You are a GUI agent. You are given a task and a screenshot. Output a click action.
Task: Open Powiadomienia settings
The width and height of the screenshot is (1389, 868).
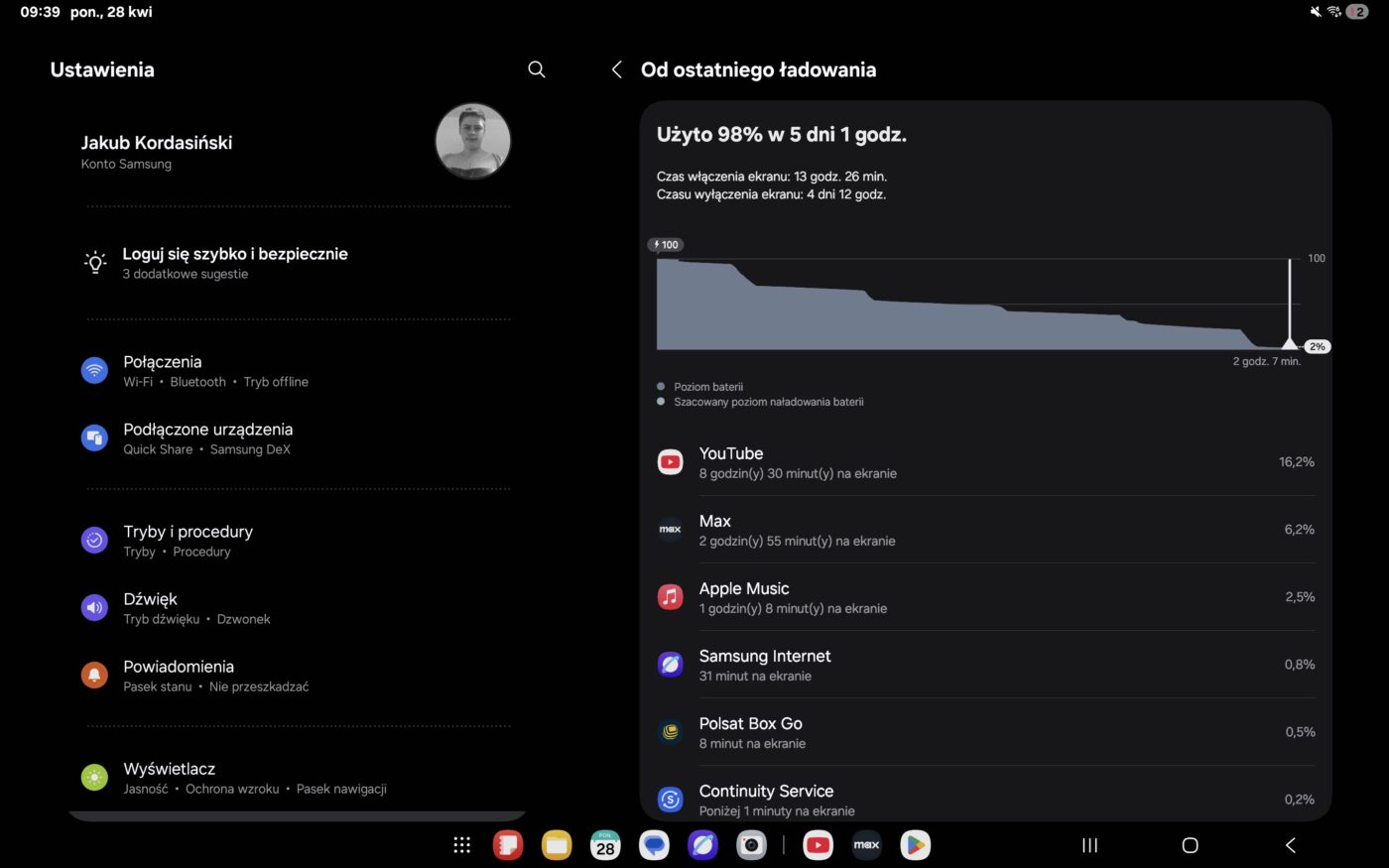click(x=298, y=676)
